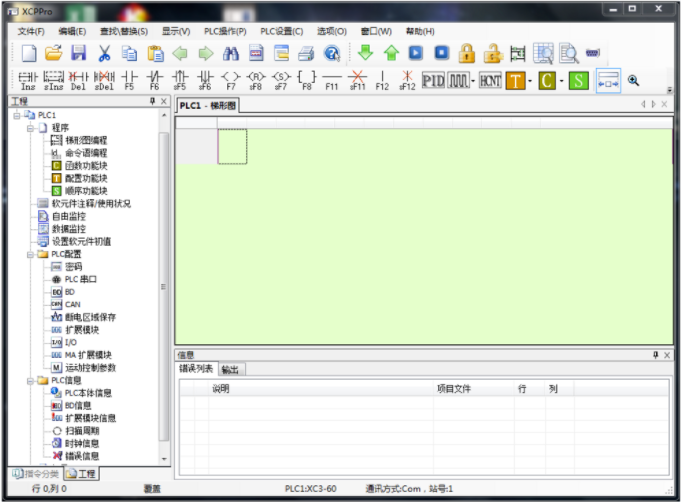Pin the 工程 panel with pushpin
The width and height of the screenshot is (681, 502).
pos(152,102)
